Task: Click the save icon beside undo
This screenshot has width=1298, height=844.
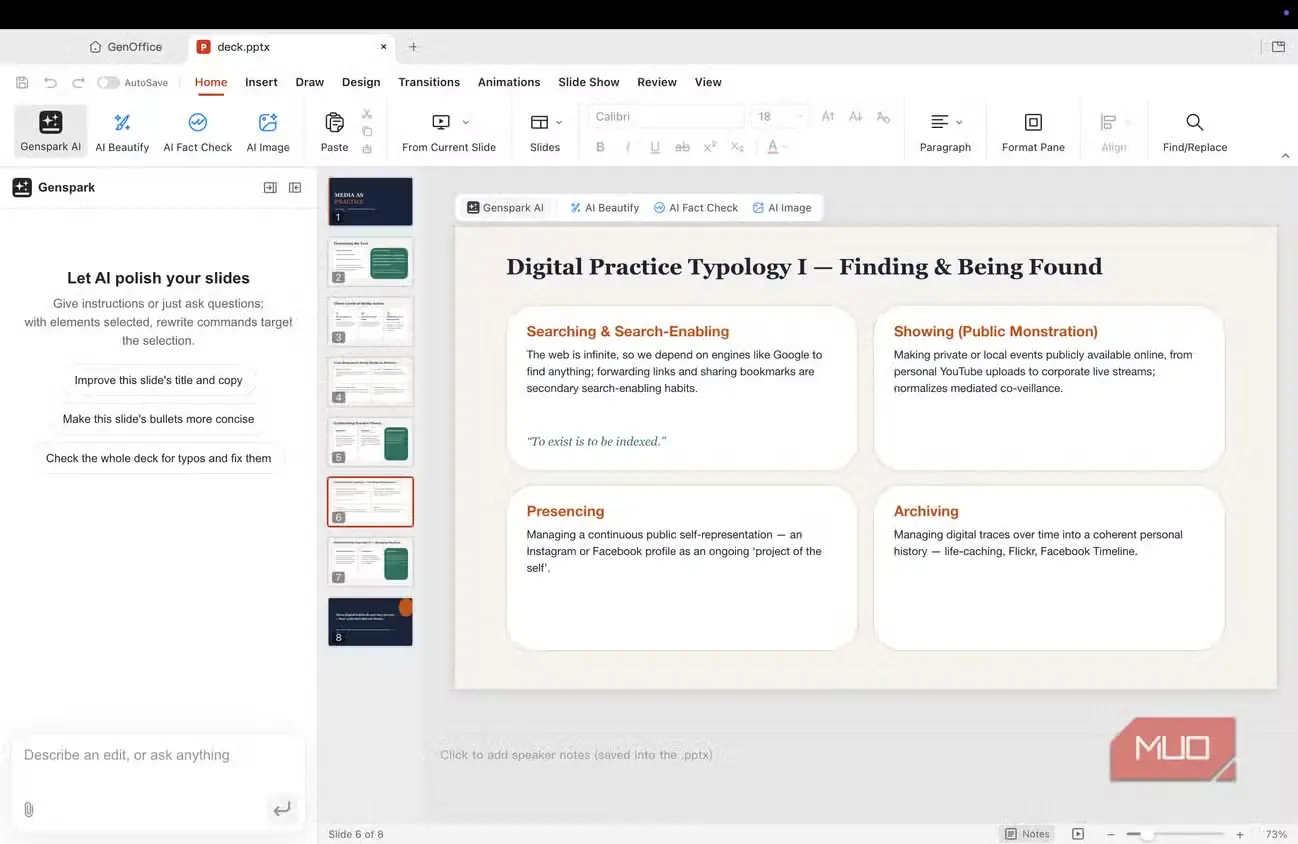Action: coord(22,82)
